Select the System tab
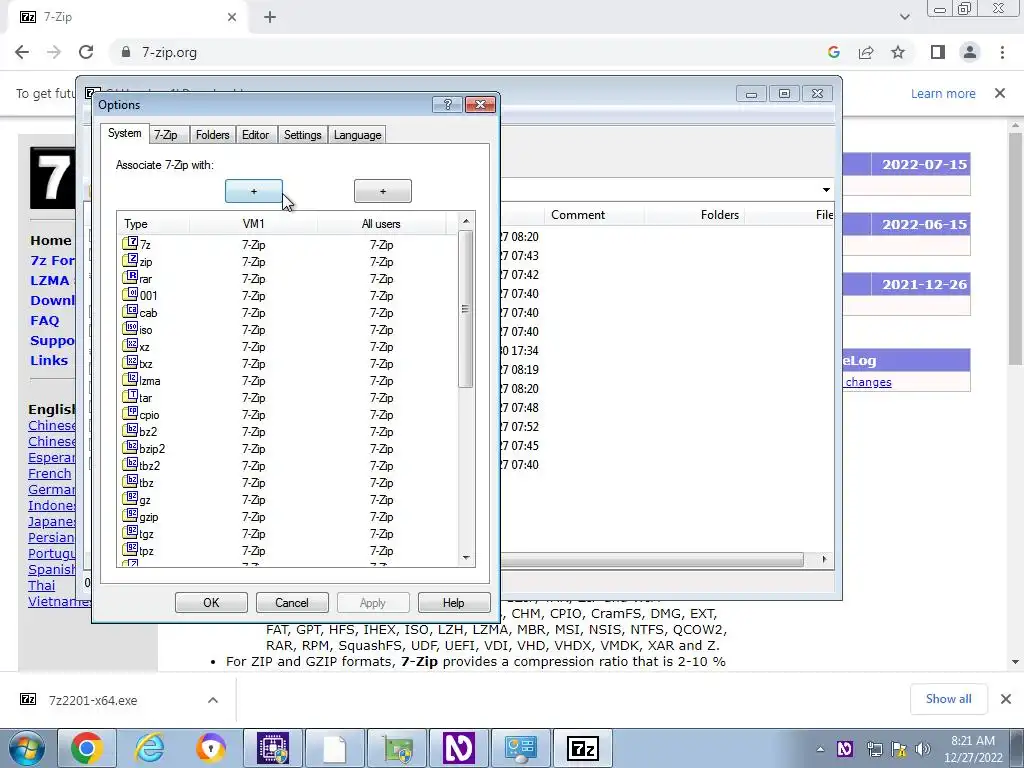Screen dimensions: 1024x768 (125, 133)
